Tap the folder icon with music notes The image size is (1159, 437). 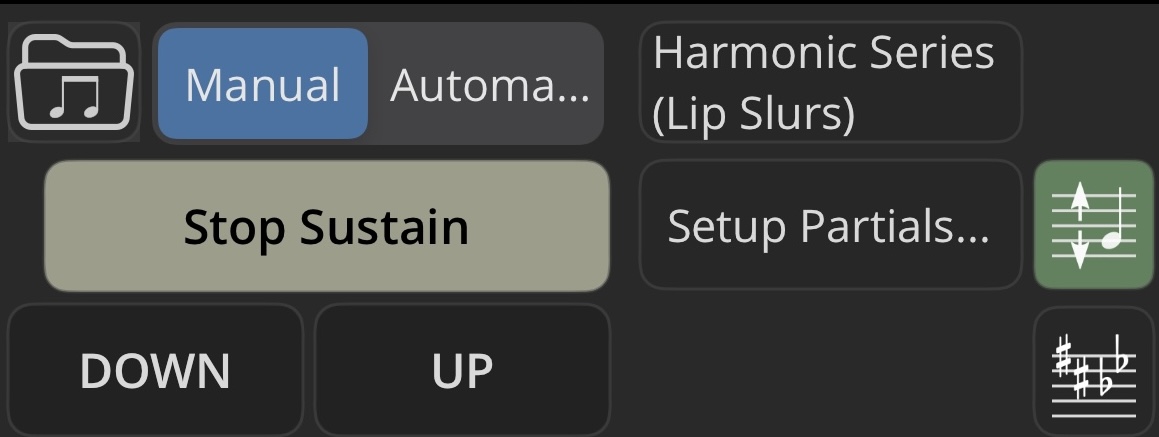pyautogui.click(x=74, y=82)
